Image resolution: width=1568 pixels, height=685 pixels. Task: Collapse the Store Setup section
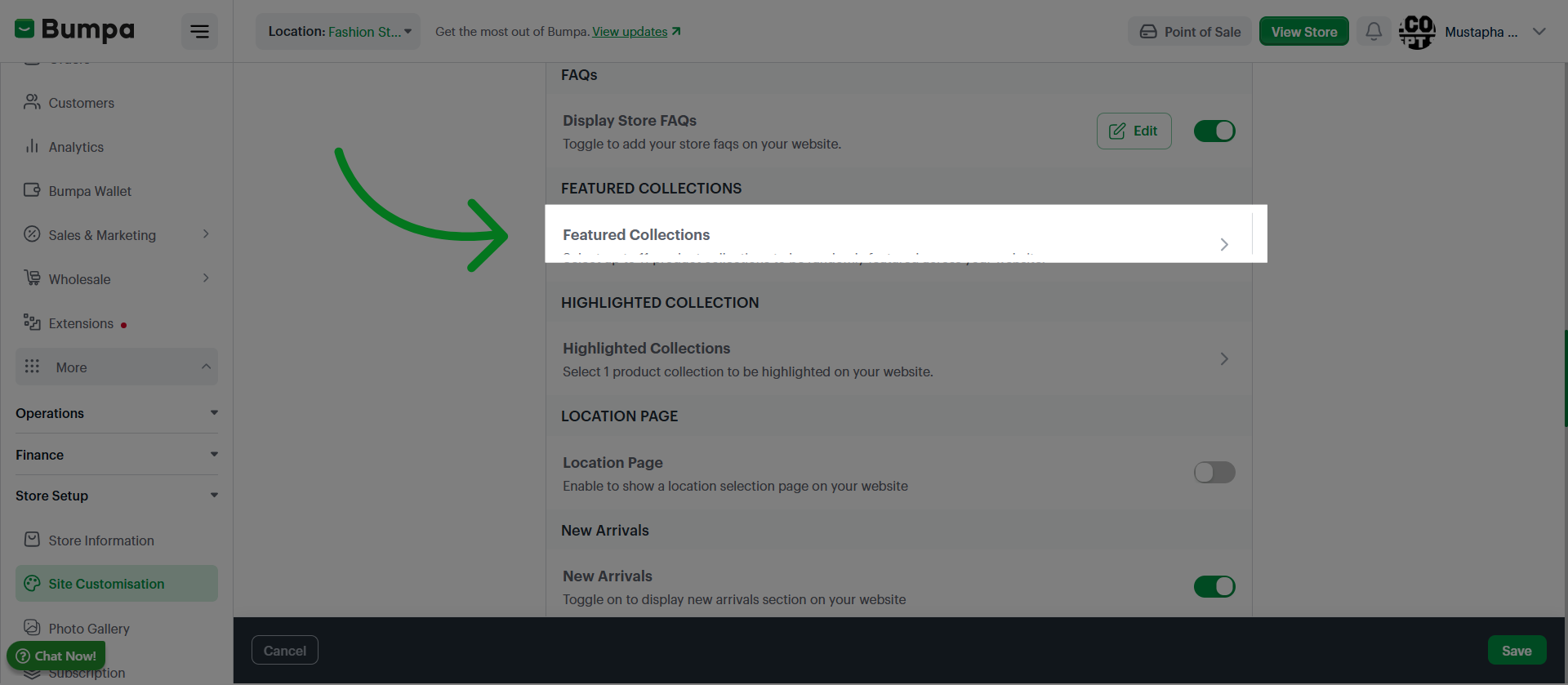[117, 496]
